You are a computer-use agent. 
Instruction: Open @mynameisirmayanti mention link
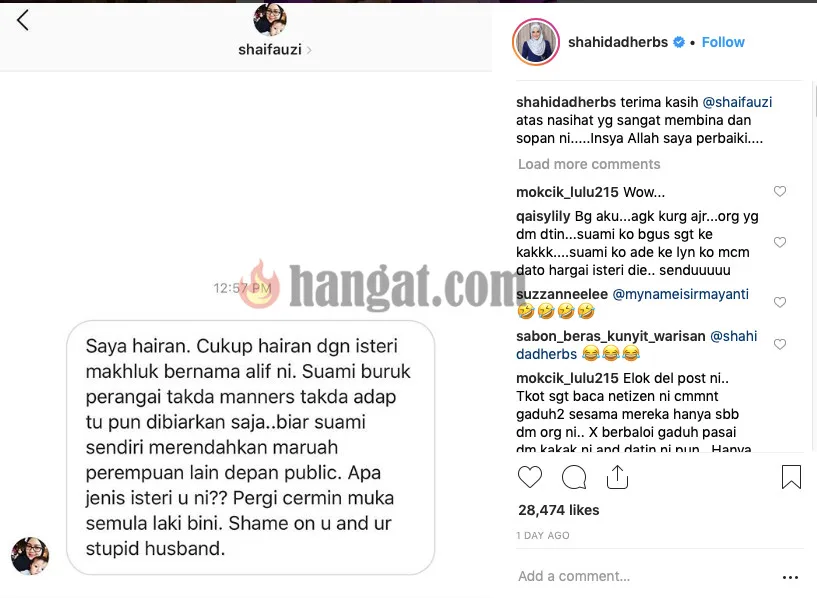(x=680, y=294)
